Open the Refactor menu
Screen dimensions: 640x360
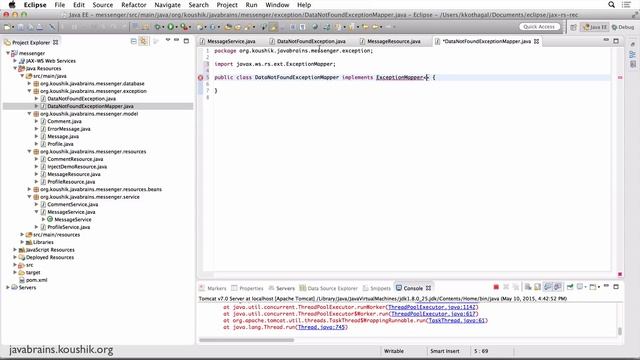click(134, 5)
